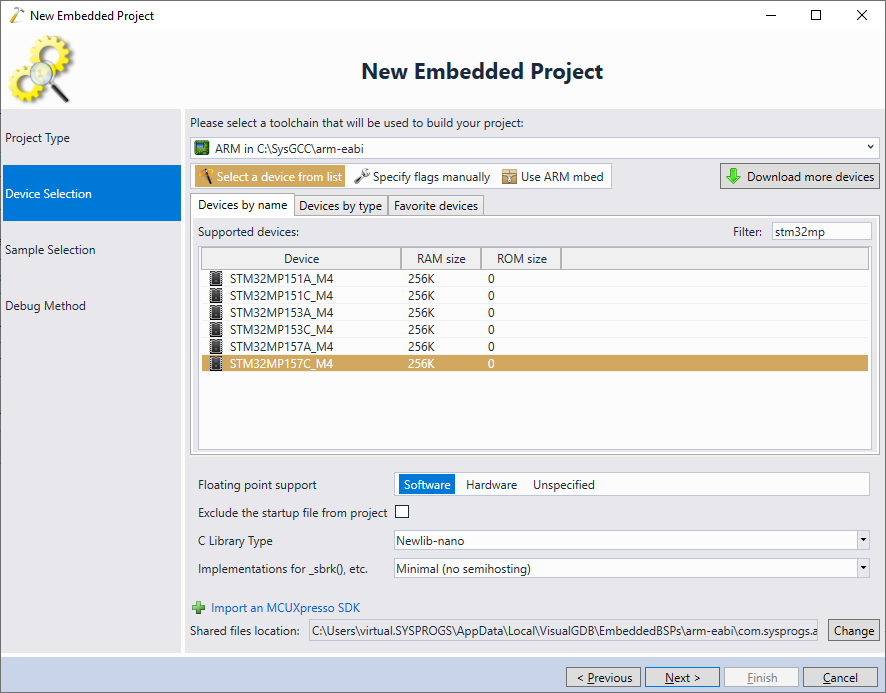886x693 pixels.
Task: Switch to Use ARM mbed mode
Action: [553, 176]
